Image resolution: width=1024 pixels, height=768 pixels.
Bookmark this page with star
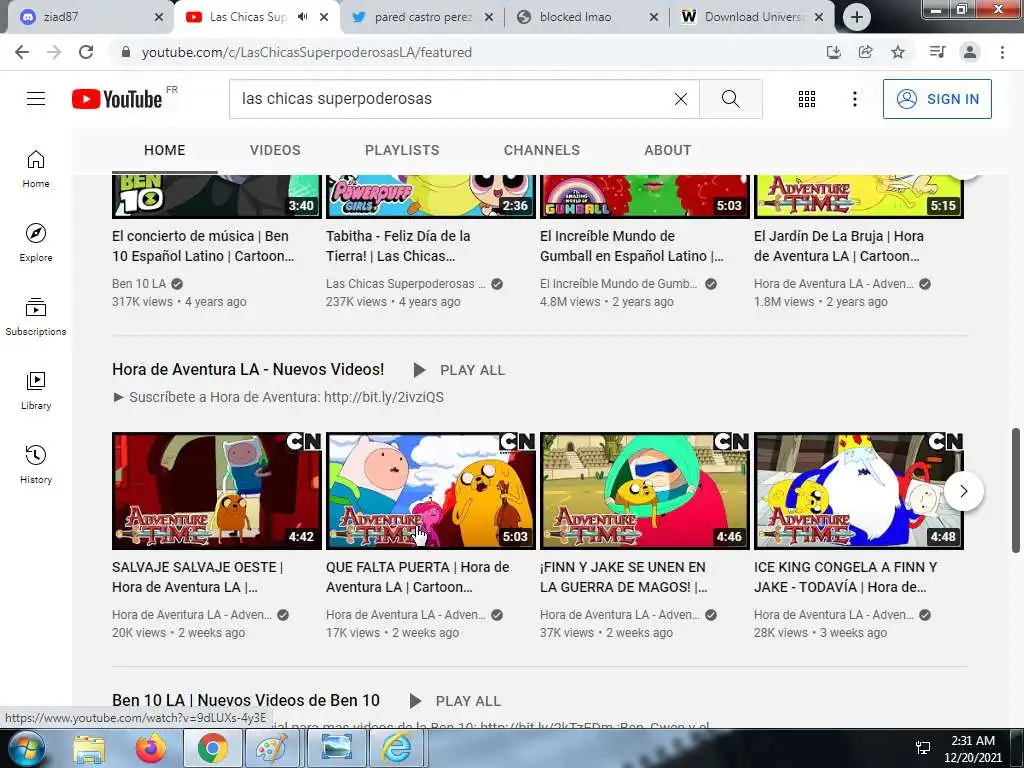(x=898, y=52)
